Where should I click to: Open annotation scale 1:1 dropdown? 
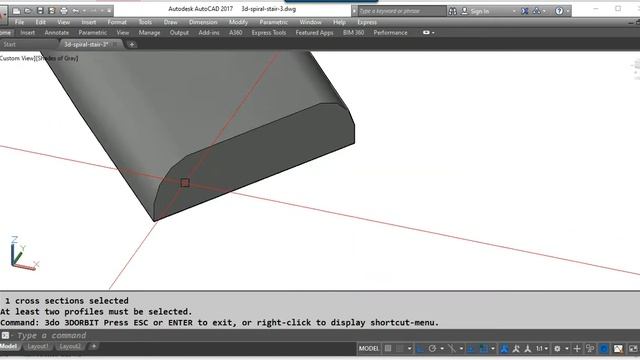pyautogui.click(x=542, y=349)
